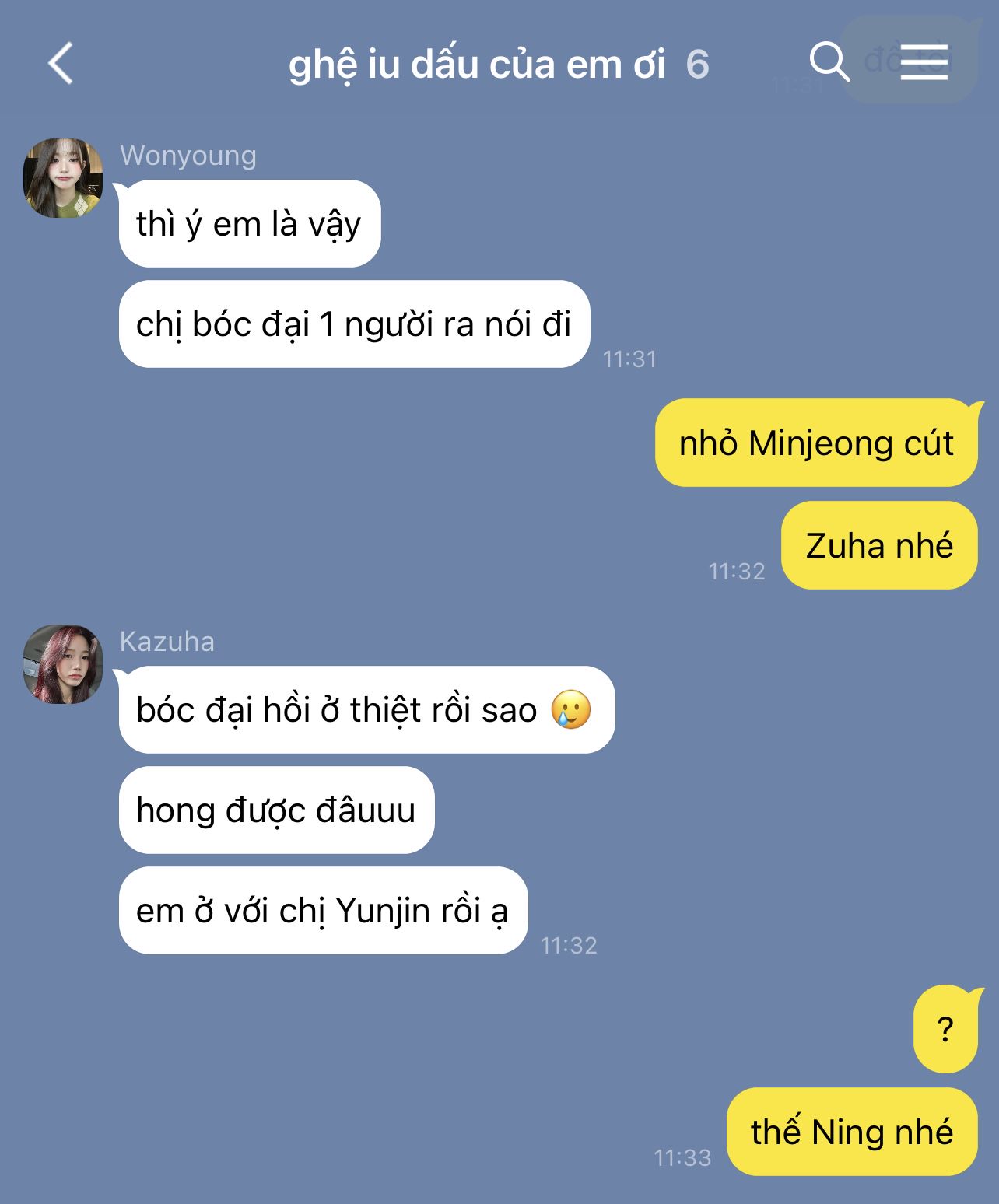This screenshot has width=999, height=1204.
Task: Tap yellow bubble "Zuha nhé"
Action: pyautogui.click(x=879, y=545)
